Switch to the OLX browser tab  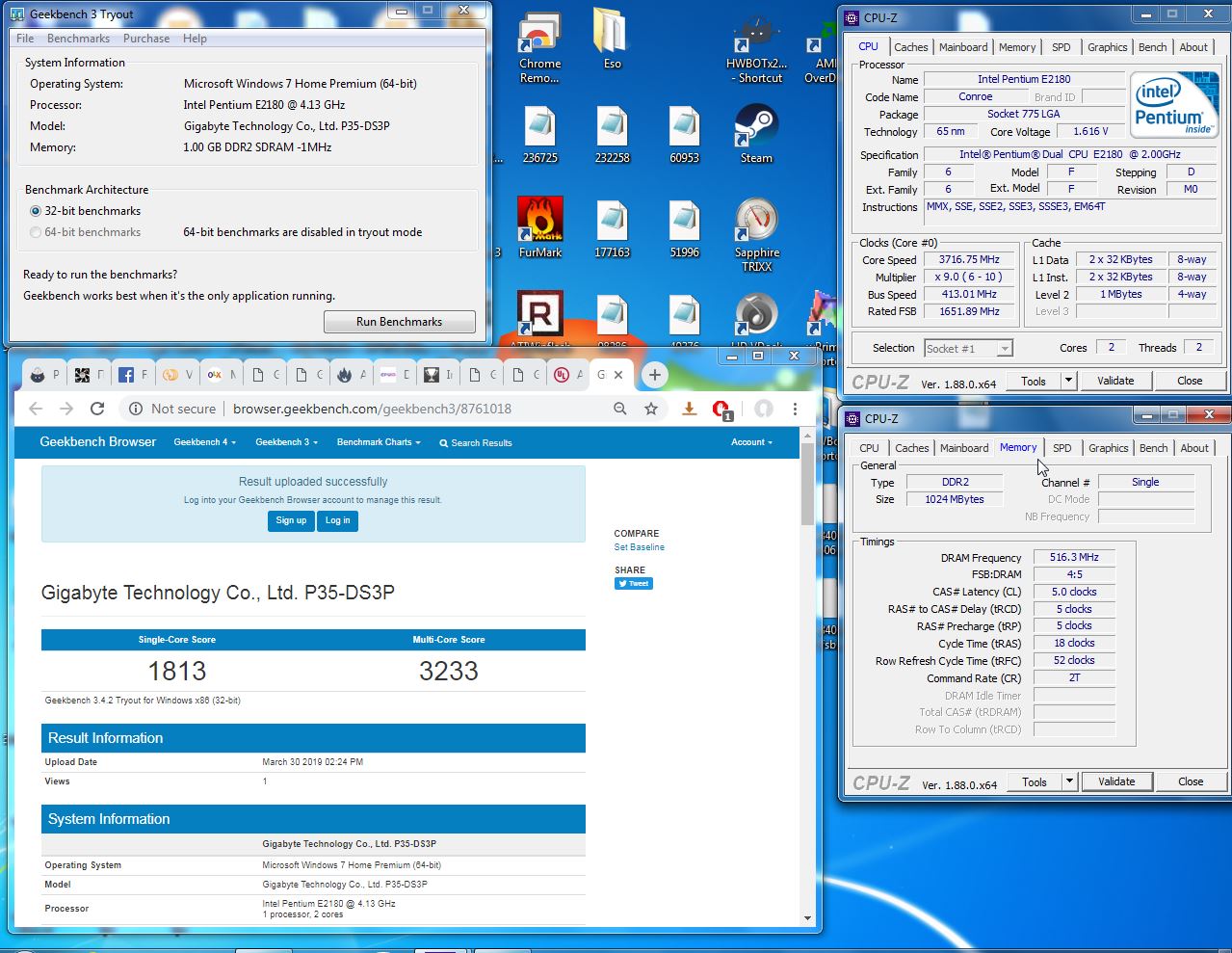(x=222, y=375)
